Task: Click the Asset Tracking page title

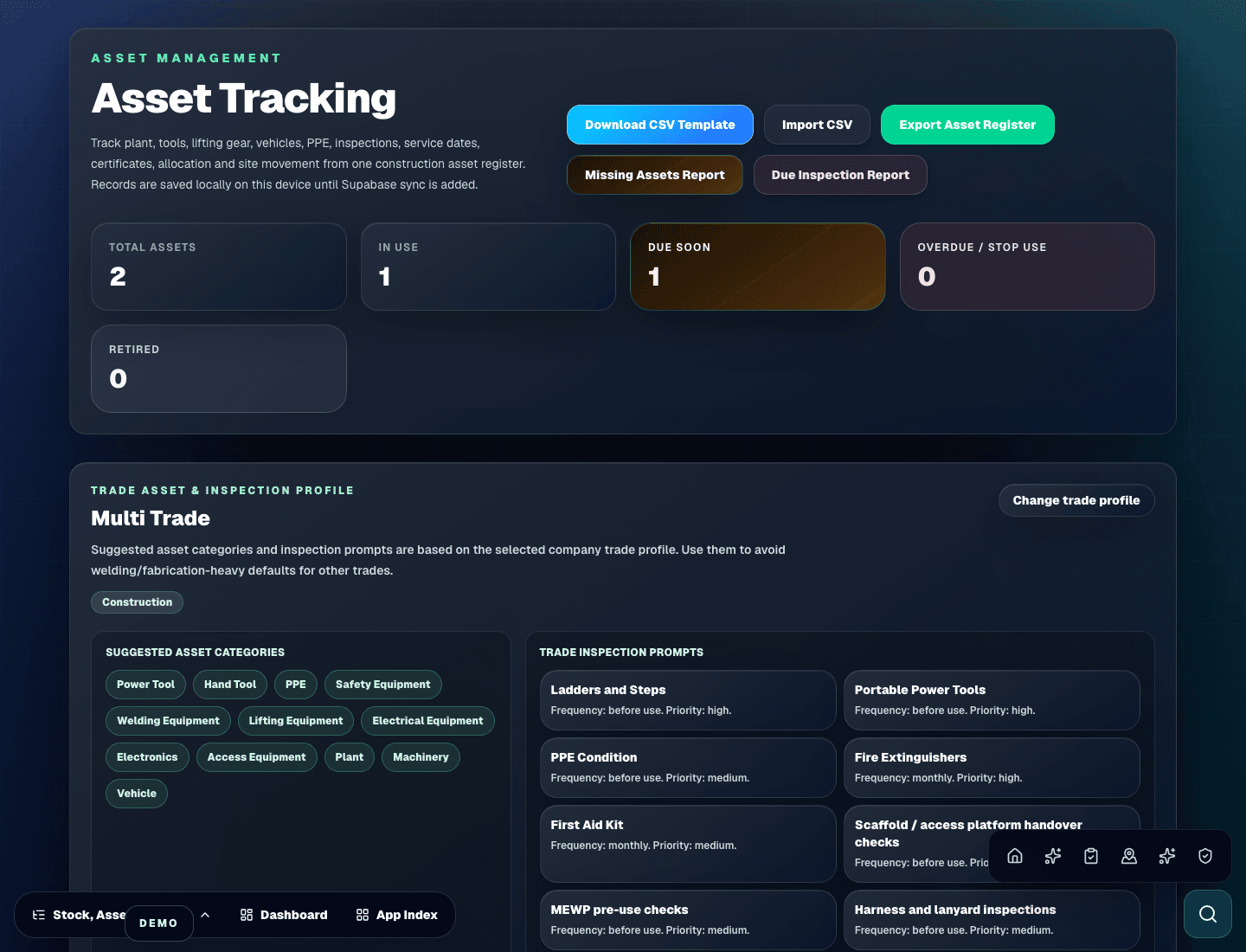Action: coord(244,98)
